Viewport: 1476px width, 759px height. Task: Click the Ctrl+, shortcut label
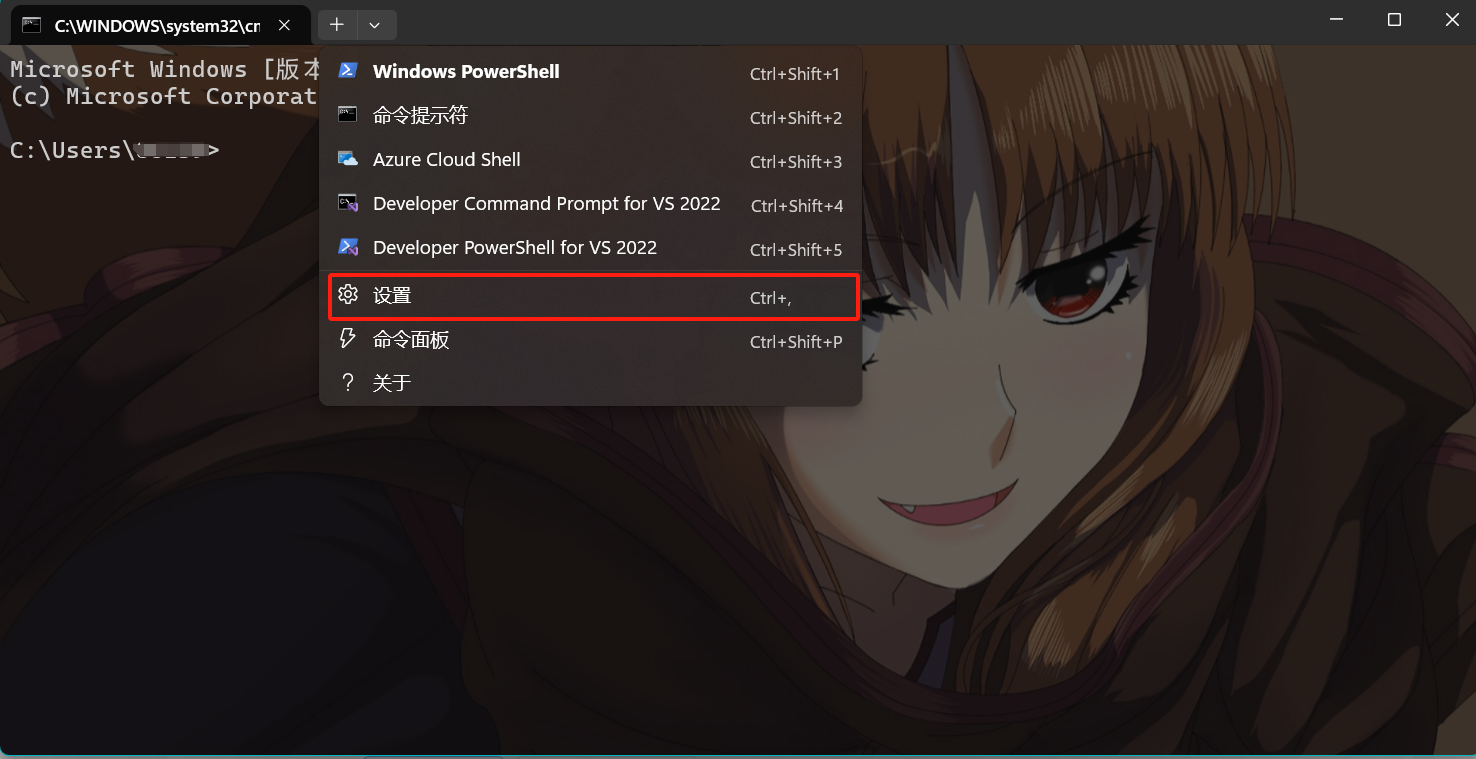(x=771, y=298)
